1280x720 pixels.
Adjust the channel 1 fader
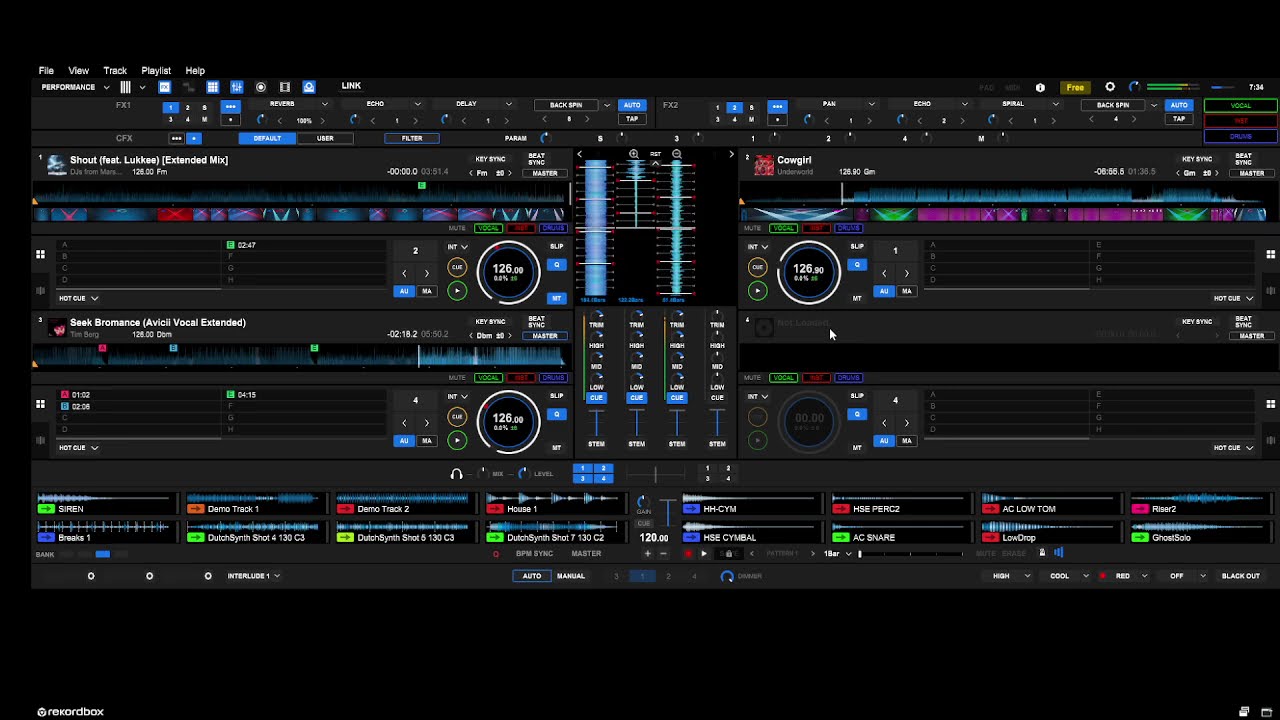[597, 421]
